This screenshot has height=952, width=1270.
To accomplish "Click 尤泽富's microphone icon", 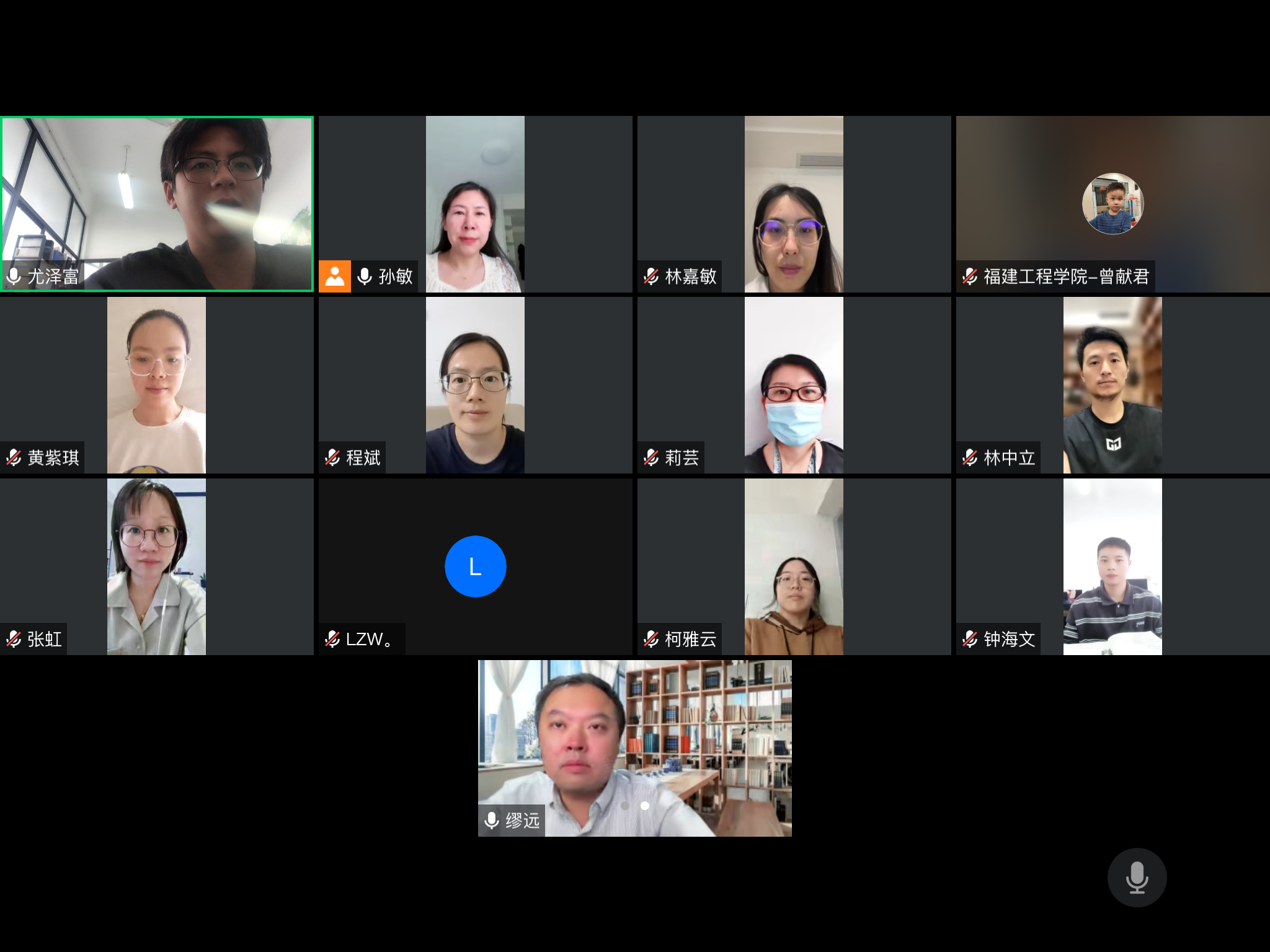I will (14, 276).
